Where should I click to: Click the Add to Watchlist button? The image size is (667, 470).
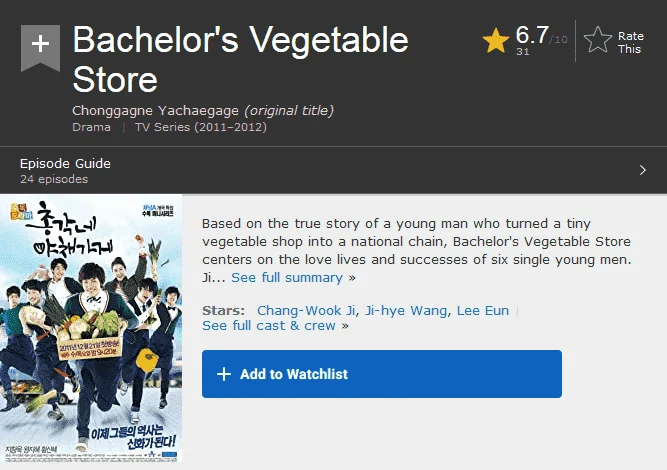tap(382, 374)
